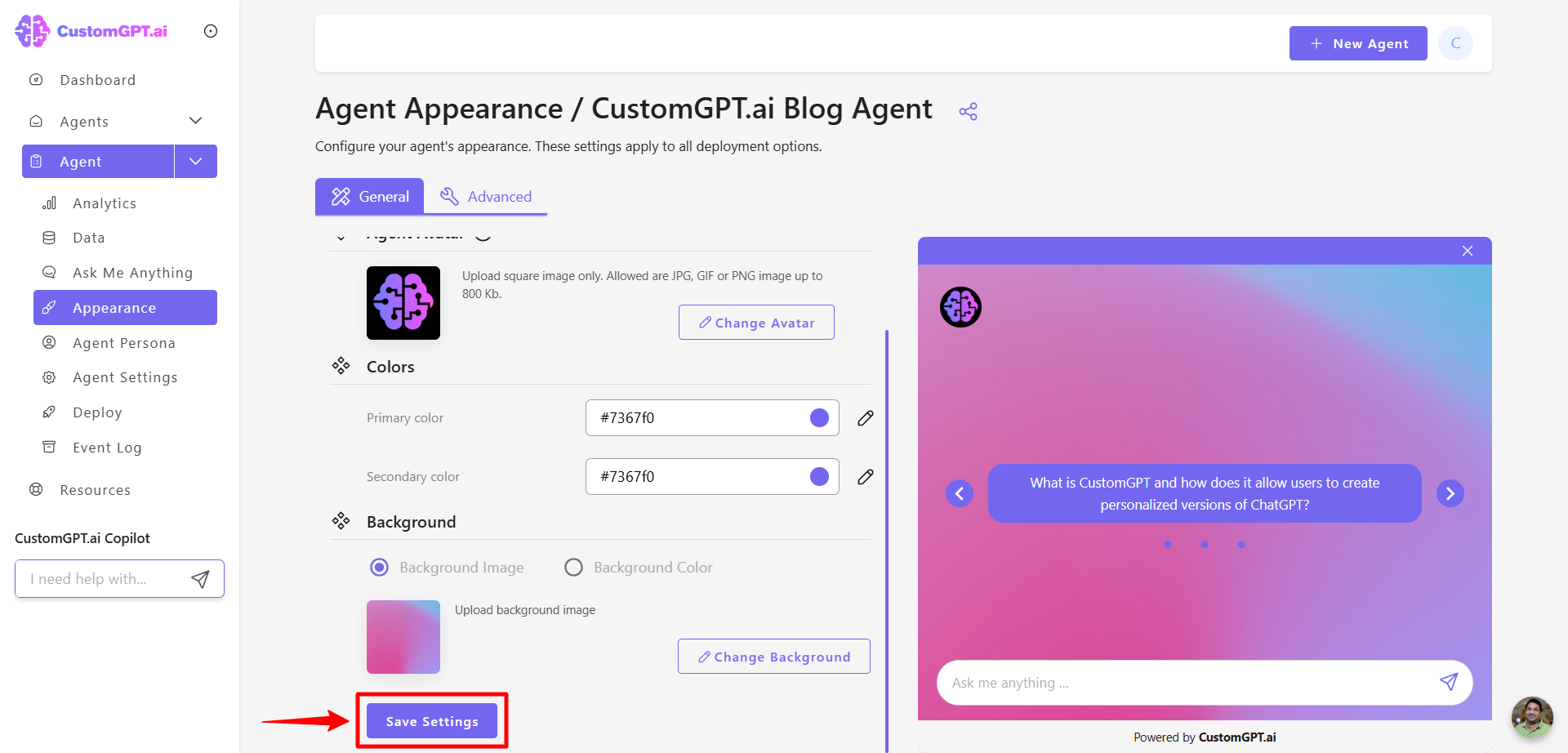Click the CustomGPT.ai brain logo
Image resolution: width=1568 pixels, height=753 pixels.
pos(32,31)
